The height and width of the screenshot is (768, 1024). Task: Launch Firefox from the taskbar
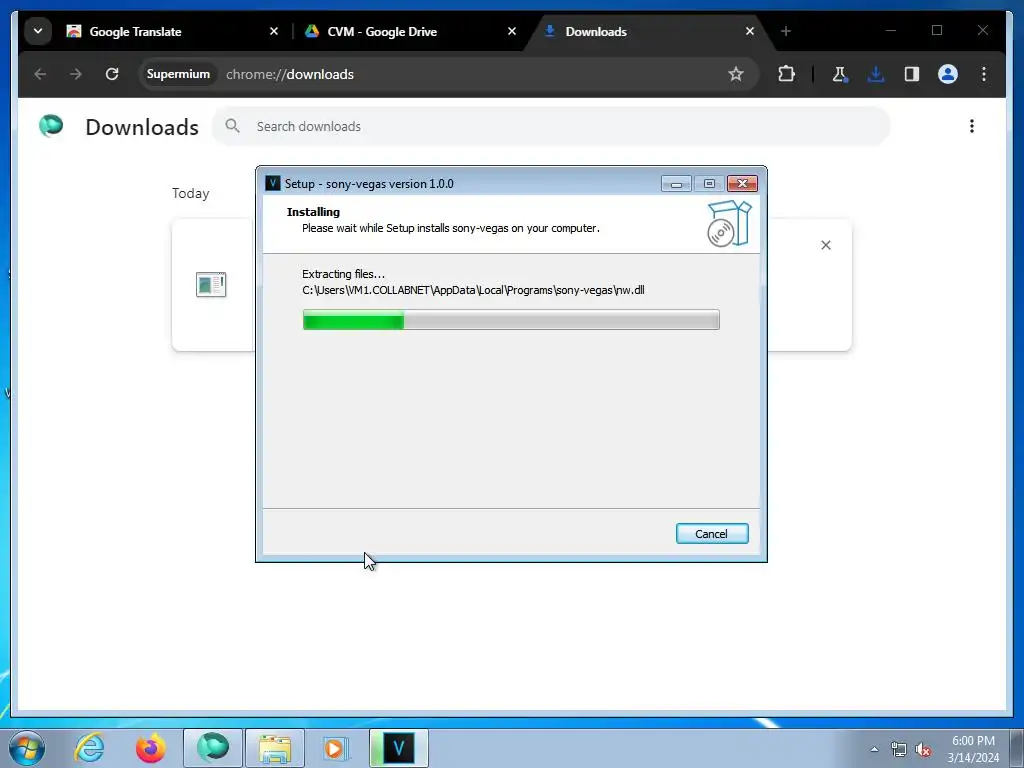[x=150, y=748]
